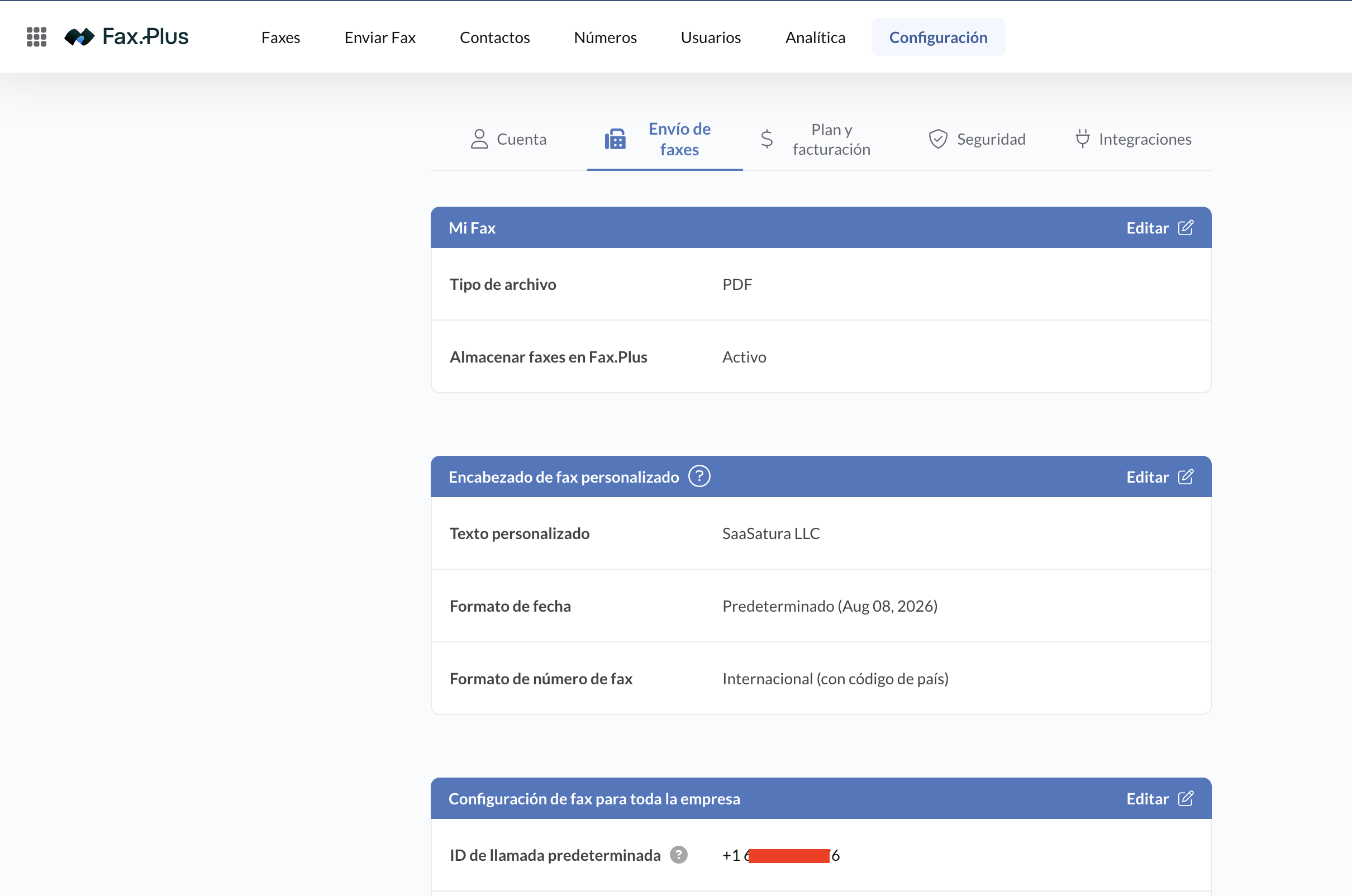Open Analítica in the navigation bar
This screenshot has width=1352, height=896.
pyautogui.click(x=816, y=37)
